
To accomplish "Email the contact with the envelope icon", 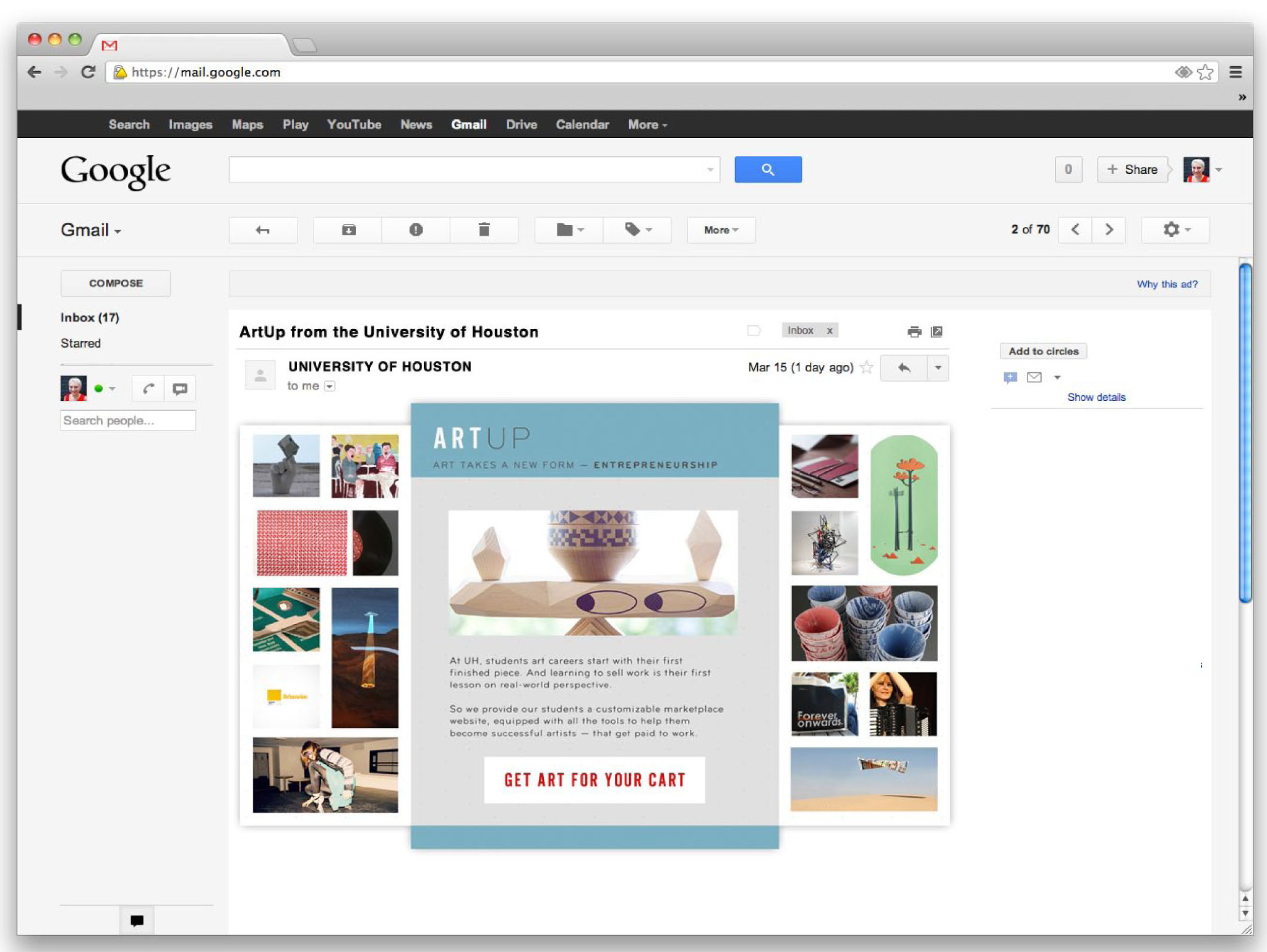I will 1034,377.
